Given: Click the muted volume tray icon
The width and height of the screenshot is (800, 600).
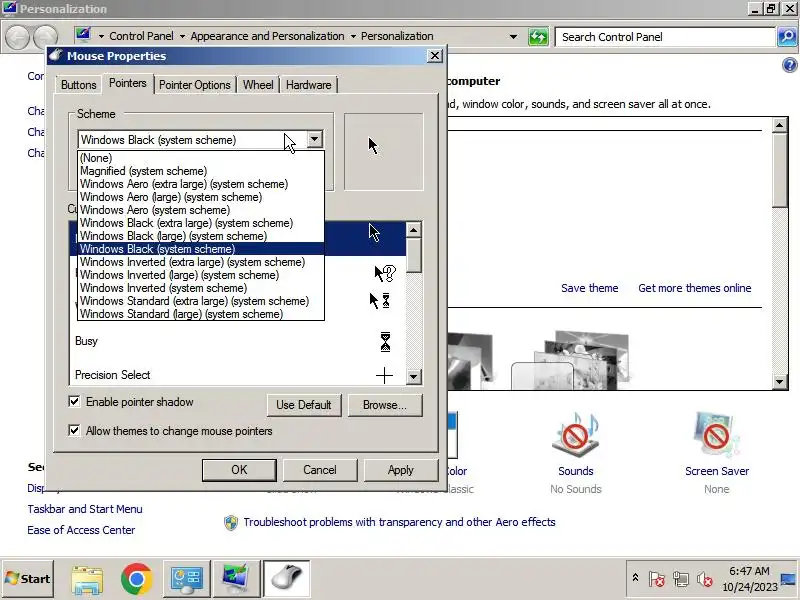Looking at the screenshot, I should coord(705,579).
